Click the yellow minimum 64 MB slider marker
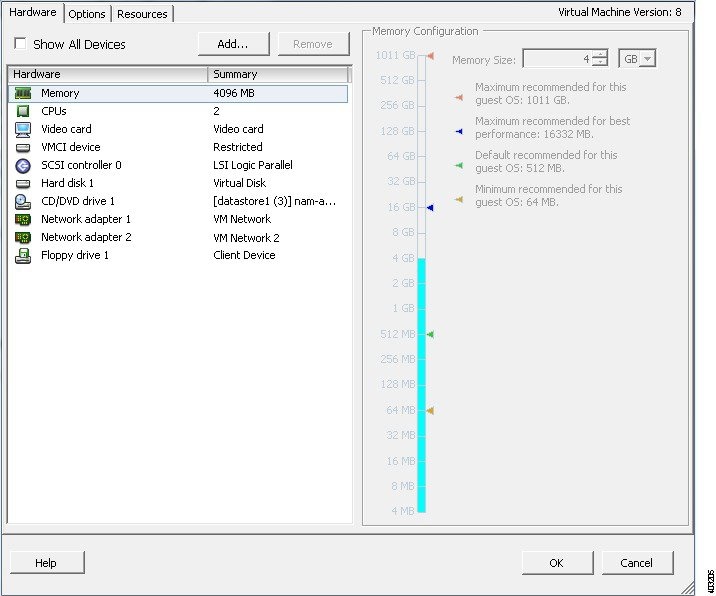The height and width of the screenshot is (596, 716). click(x=430, y=411)
